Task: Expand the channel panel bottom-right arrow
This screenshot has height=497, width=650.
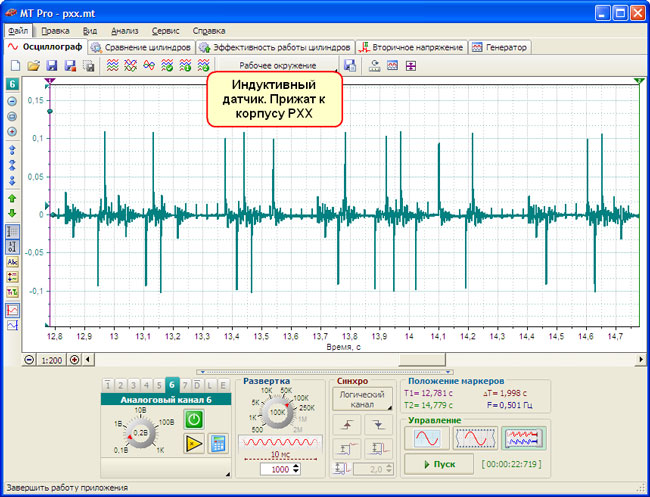Action: click(x=228, y=472)
